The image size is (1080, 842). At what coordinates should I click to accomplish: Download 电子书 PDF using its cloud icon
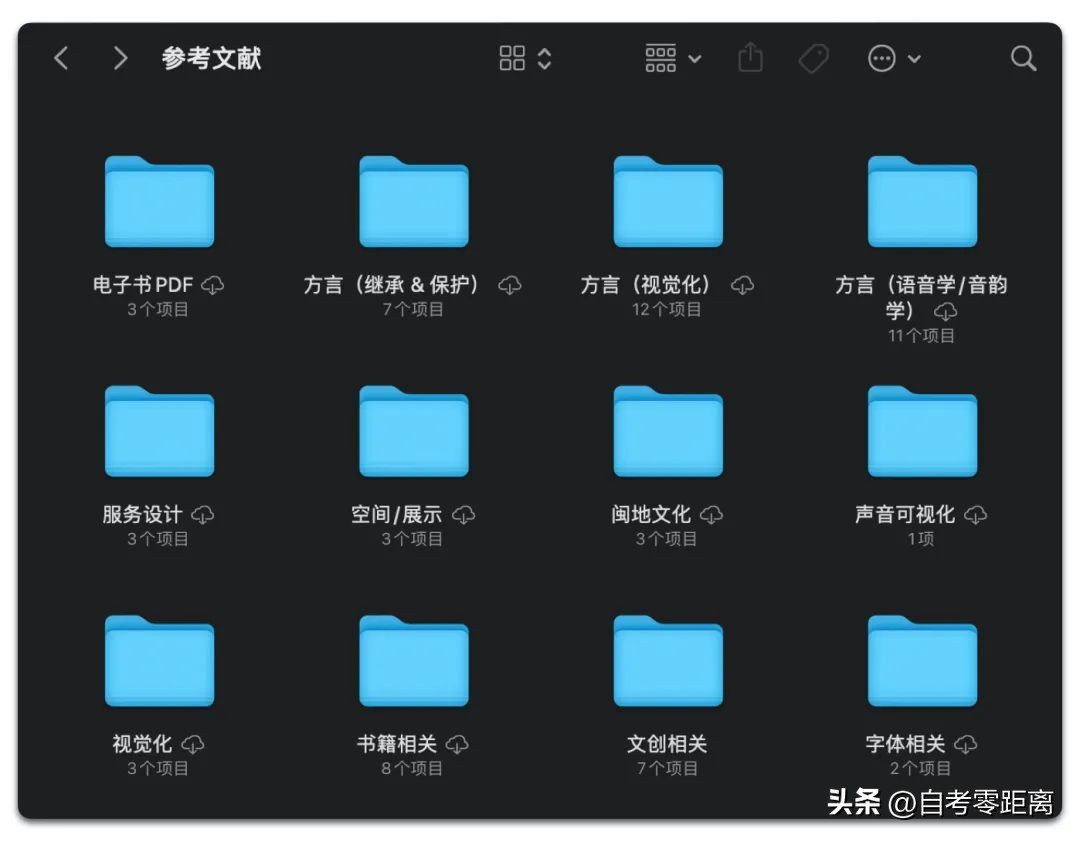212,284
